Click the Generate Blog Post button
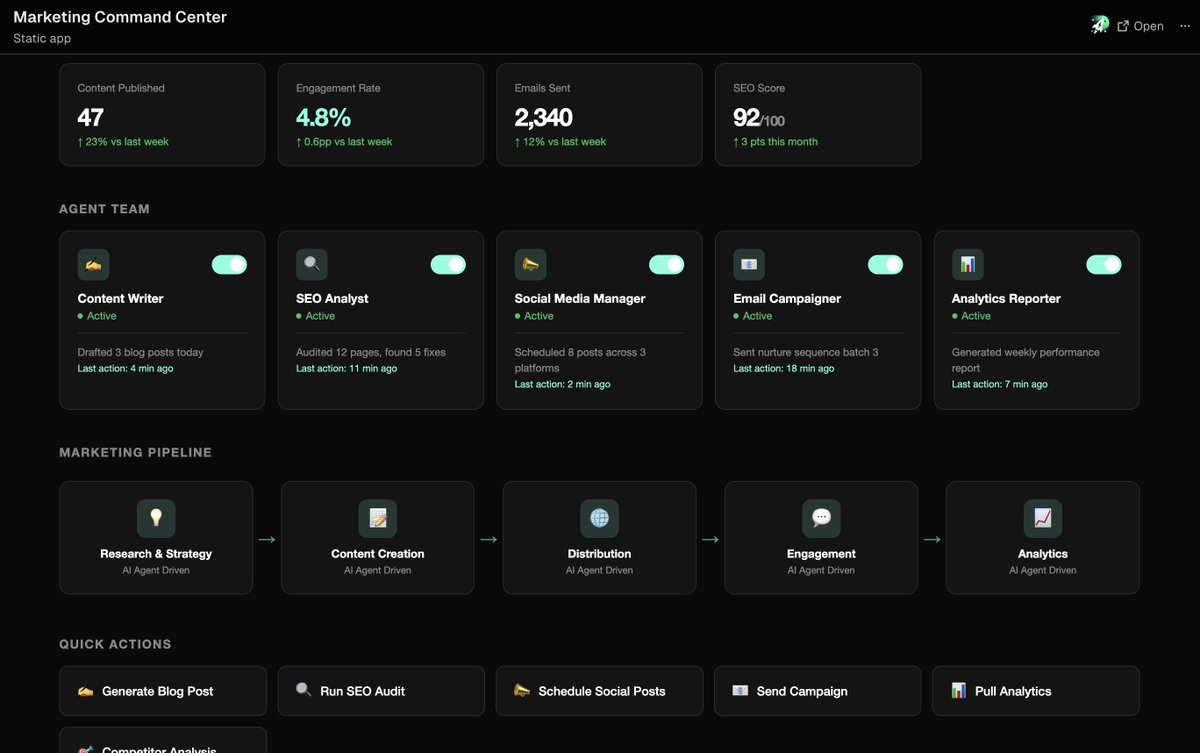 pyautogui.click(x=163, y=691)
